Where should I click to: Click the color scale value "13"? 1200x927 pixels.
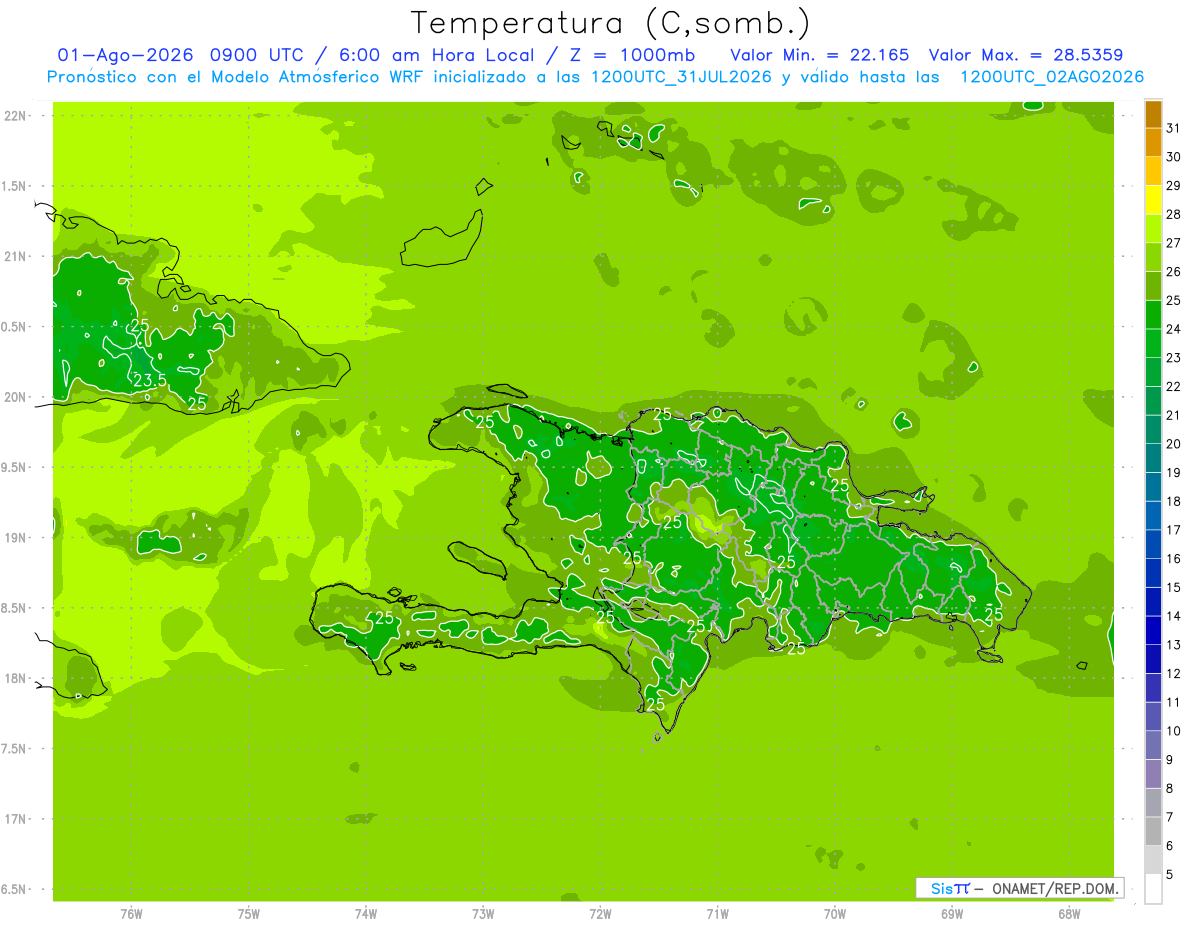pyautogui.click(x=1174, y=645)
